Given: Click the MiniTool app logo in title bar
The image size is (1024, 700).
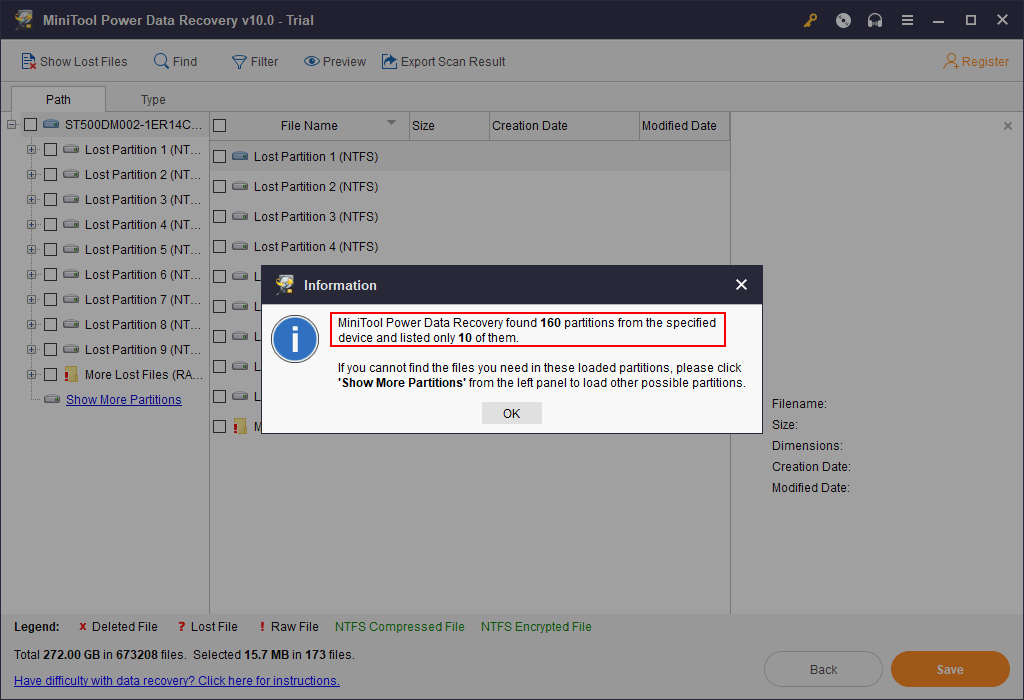Looking at the screenshot, I should coord(24,20).
